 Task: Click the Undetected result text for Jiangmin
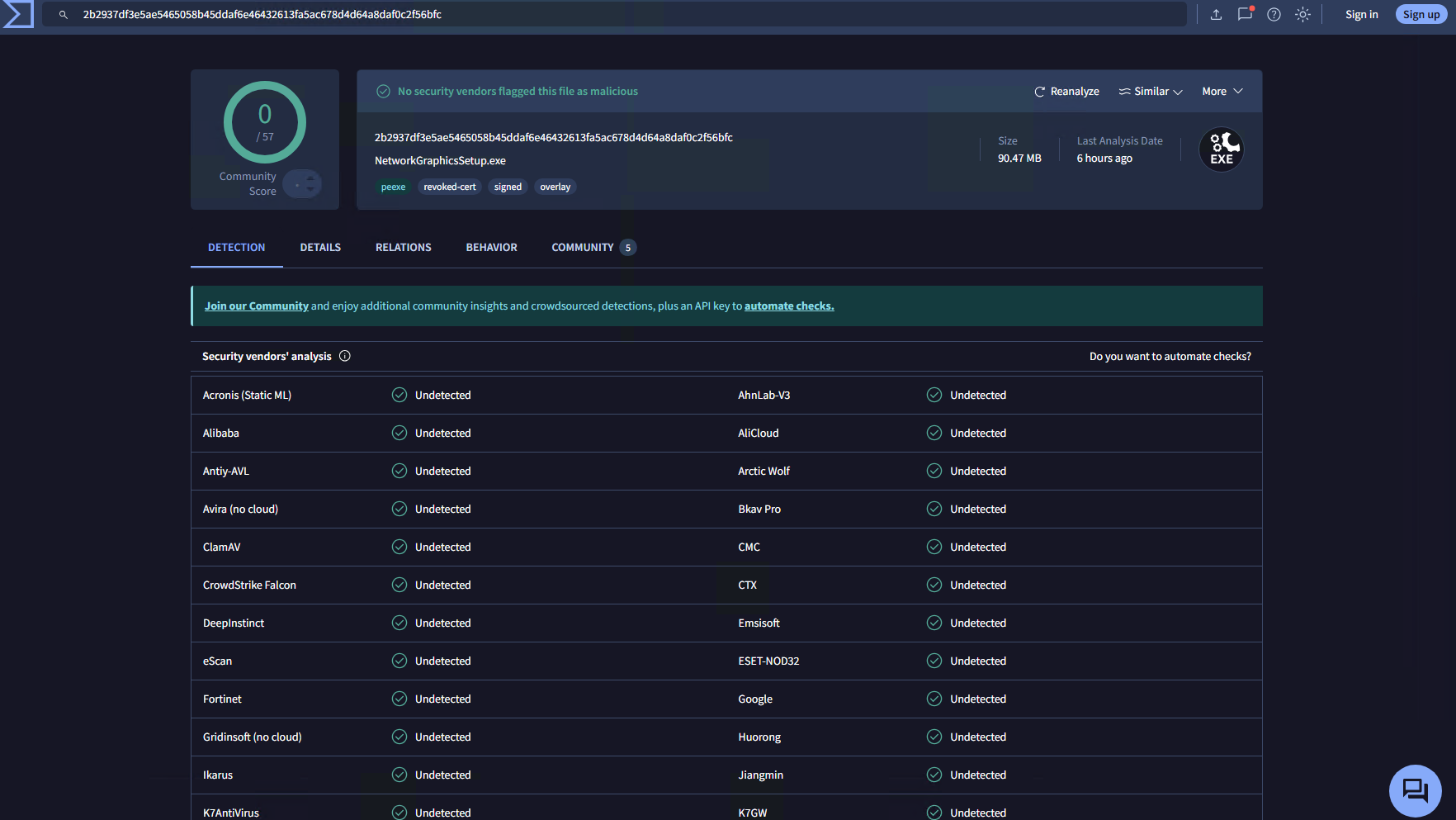(x=978, y=775)
